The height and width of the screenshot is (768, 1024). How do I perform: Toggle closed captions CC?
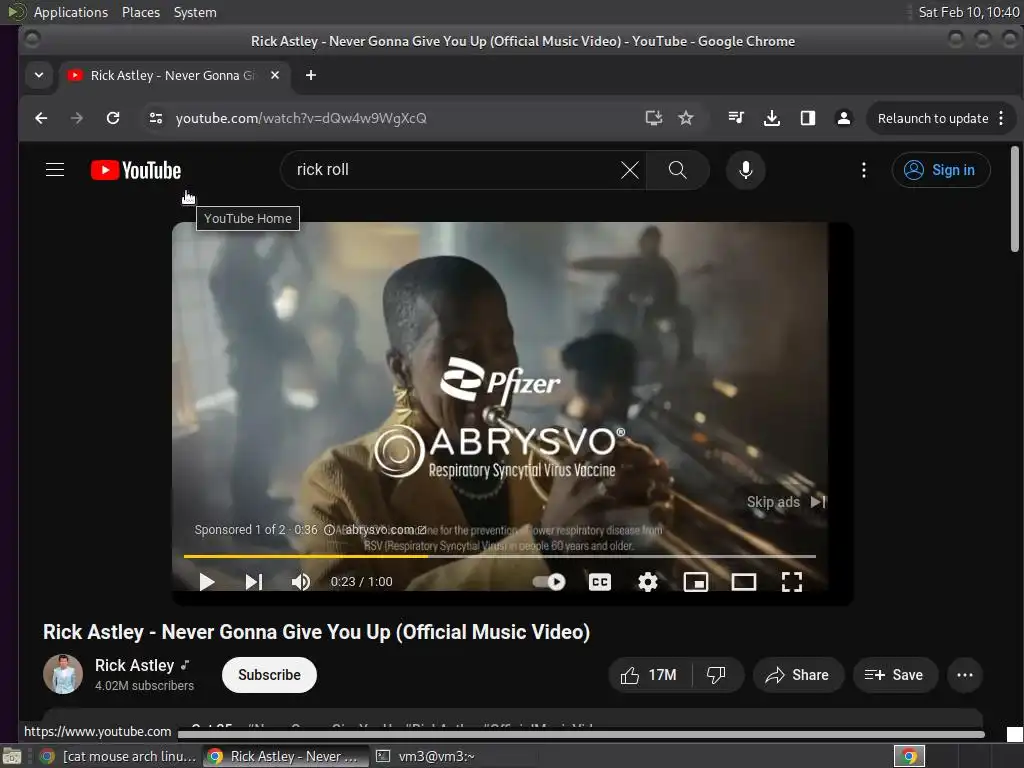coord(600,582)
